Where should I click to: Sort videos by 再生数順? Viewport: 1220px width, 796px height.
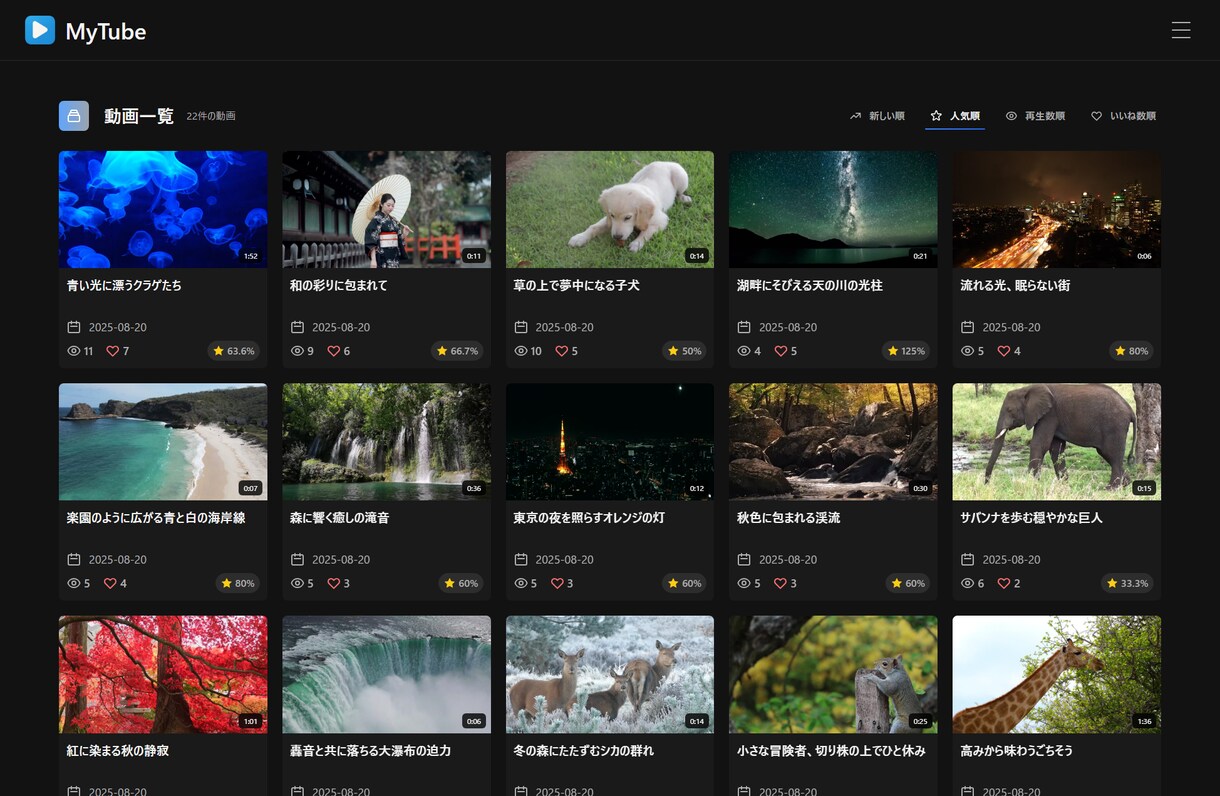click(x=1035, y=116)
